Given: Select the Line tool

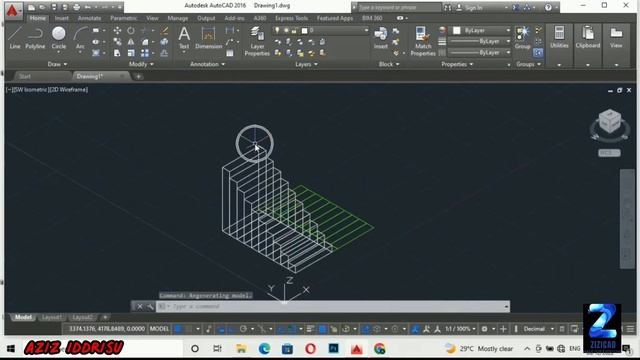Looking at the screenshot, I should (x=15, y=38).
